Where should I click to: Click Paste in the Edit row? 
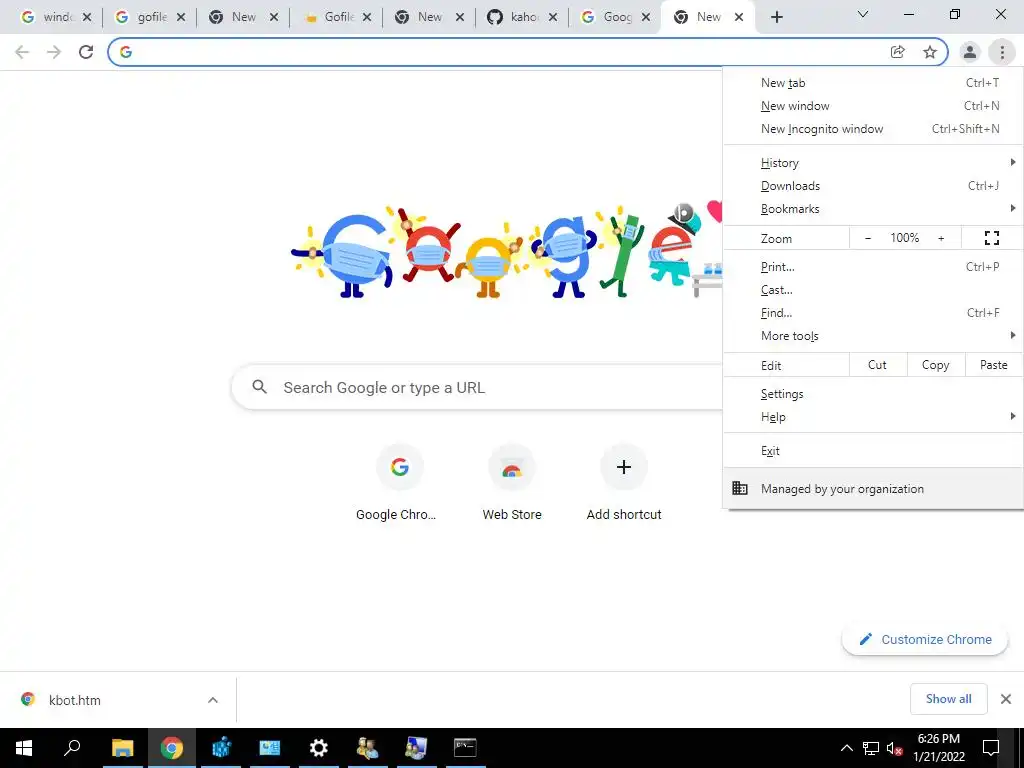click(993, 365)
